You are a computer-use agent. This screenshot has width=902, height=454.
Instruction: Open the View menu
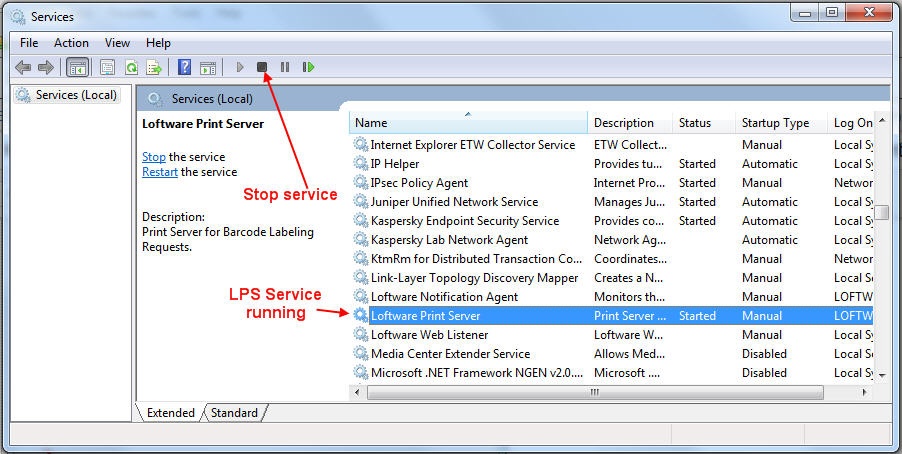[117, 43]
